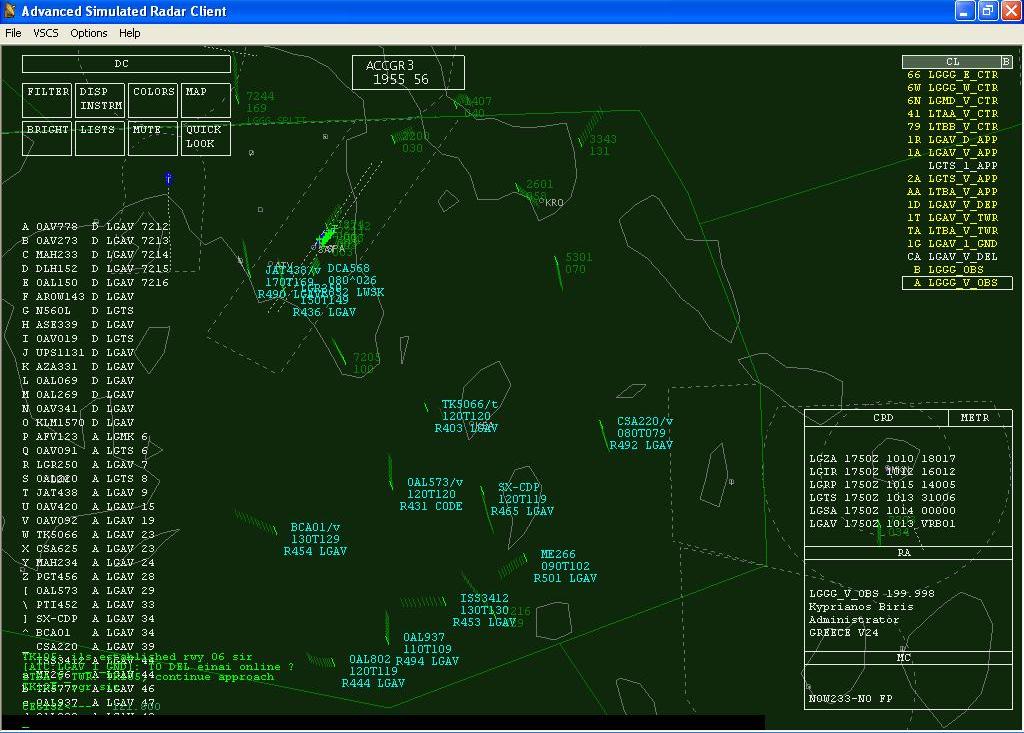The height and width of the screenshot is (733, 1024).
Task: Select arrival strip PGT456 in list
Action: (x=88, y=577)
